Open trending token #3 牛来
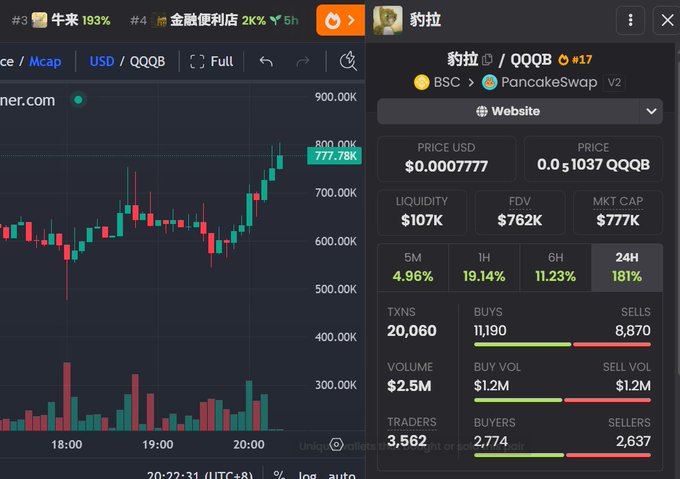The height and width of the screenshot is (479, 680). pyautogui.click(x=61, y=20)
